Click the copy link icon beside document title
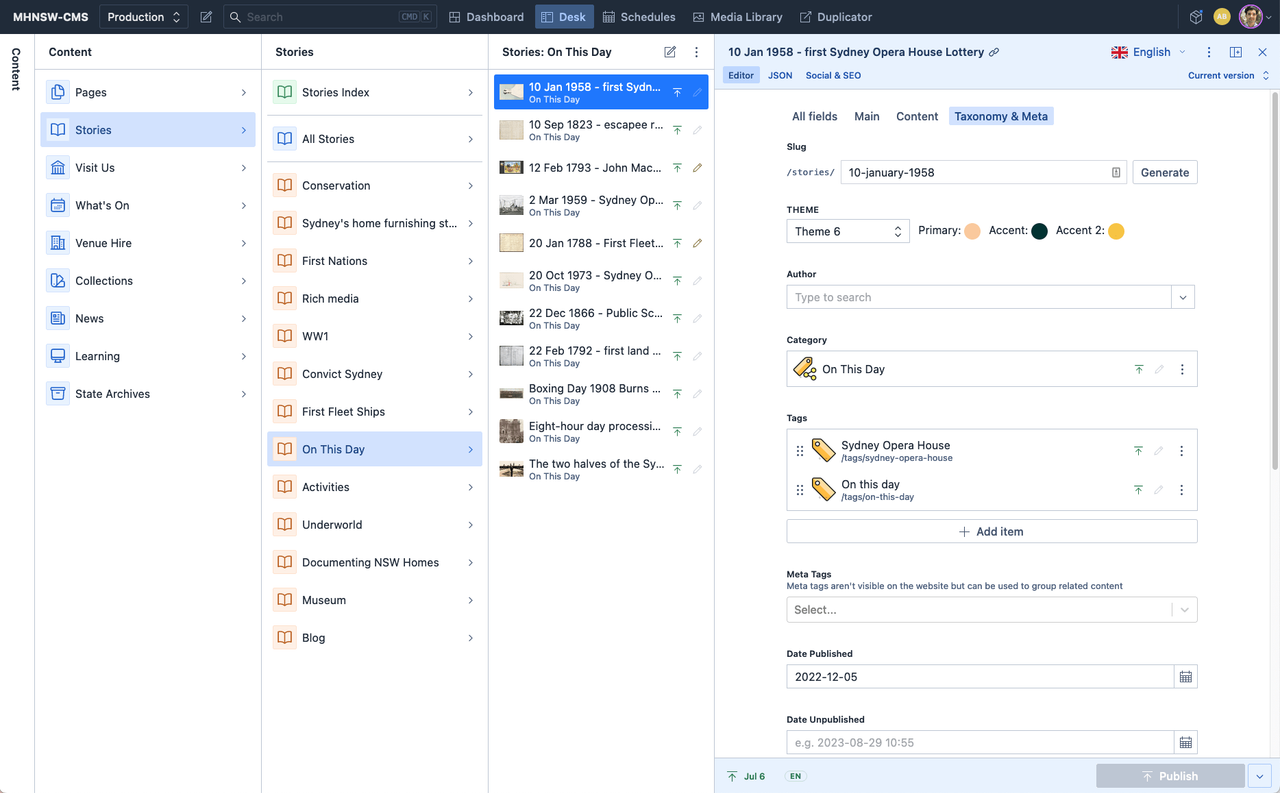This screenshot has height=793, width=1280. click(994, 52)
